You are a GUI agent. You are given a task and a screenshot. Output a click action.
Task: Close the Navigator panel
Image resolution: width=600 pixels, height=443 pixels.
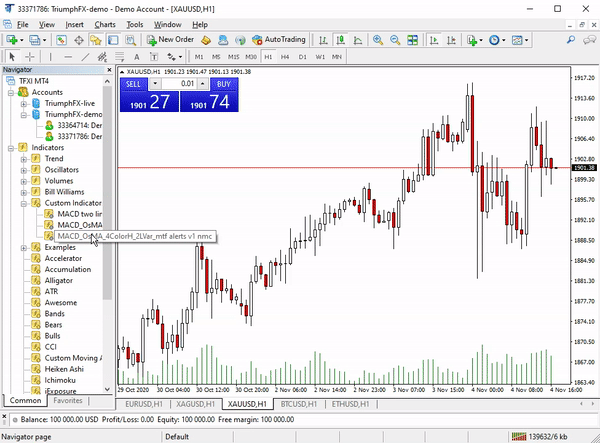pos(109,70)
